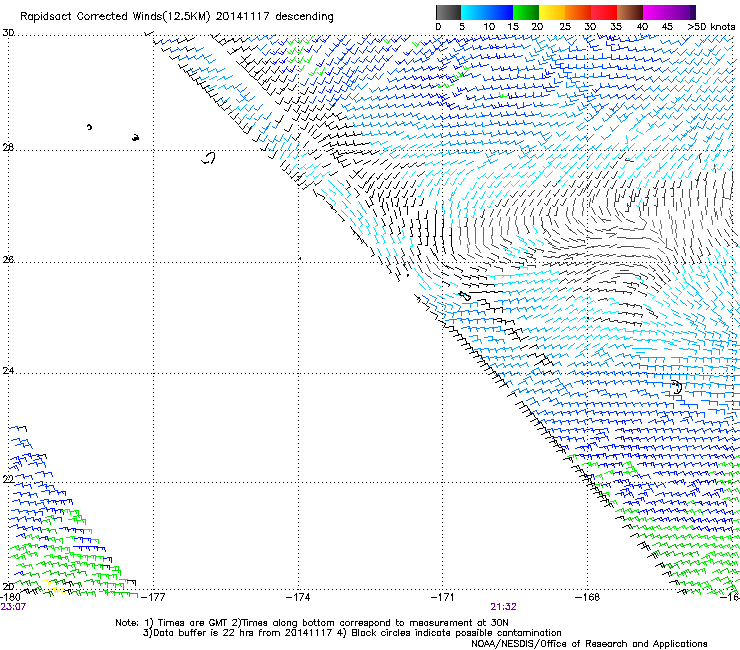Screen dimensions: 740x650
Task: Click the note line about the data buffer
Action: tap(352, 633)
